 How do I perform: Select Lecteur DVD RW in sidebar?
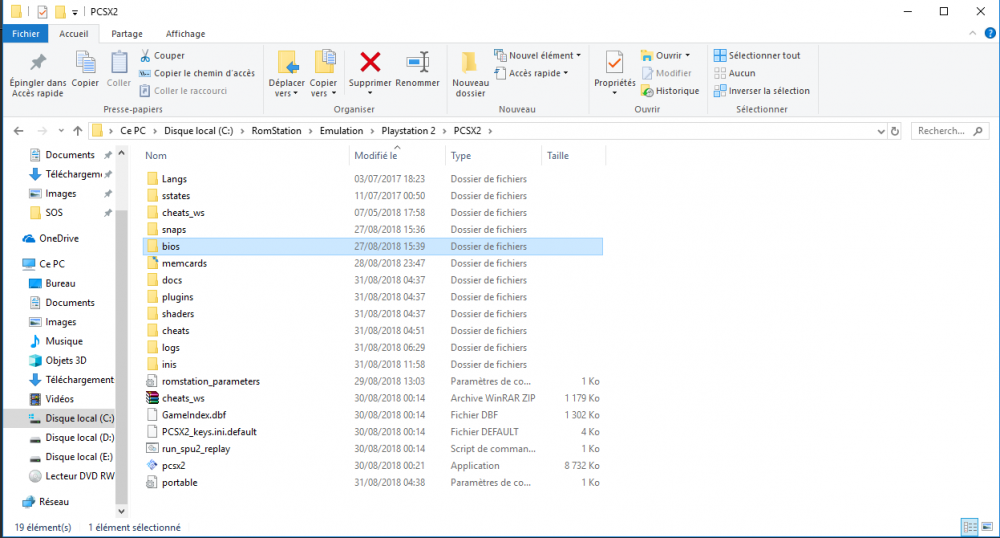(x=71, y=476)
